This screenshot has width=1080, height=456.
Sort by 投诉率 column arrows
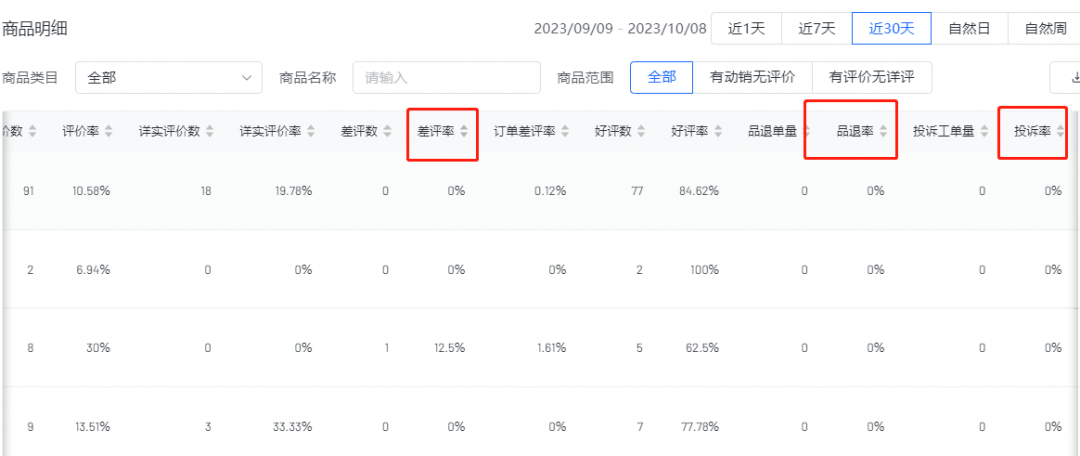pyautogui.click(x=1059, y=131)
